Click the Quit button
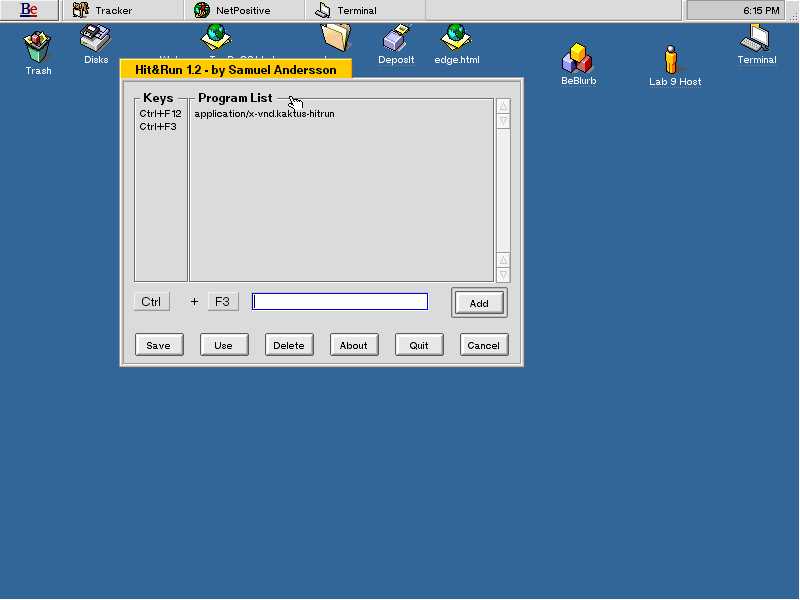The width and height of the screenshot is (800, 600). (419, 345)
